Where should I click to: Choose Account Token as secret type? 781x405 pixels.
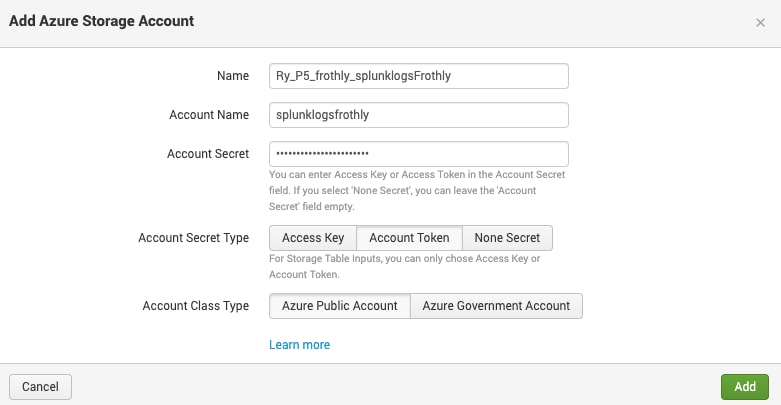(409, 238)
